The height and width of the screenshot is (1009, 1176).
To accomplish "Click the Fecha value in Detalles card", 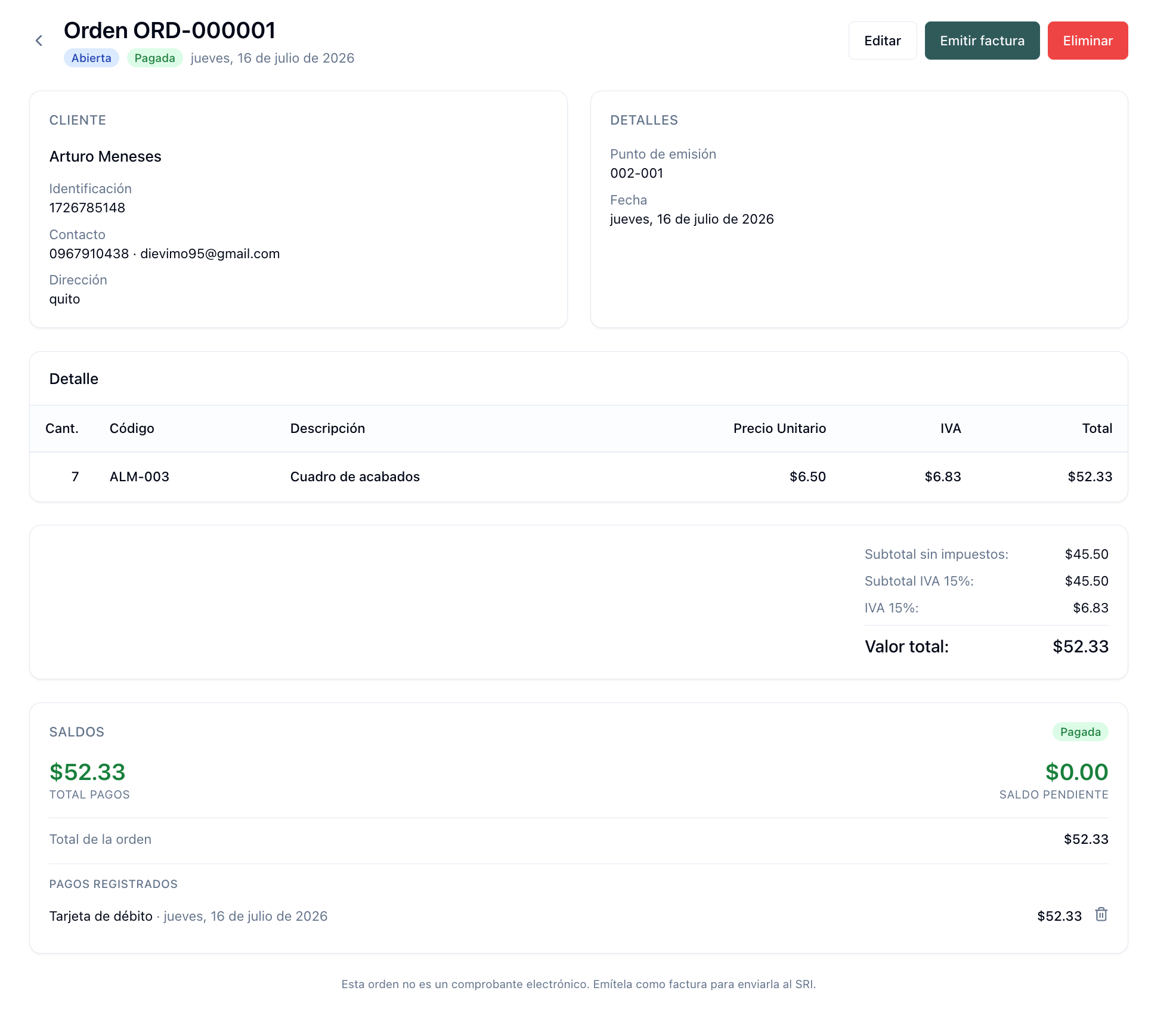I will coord(692,219).
